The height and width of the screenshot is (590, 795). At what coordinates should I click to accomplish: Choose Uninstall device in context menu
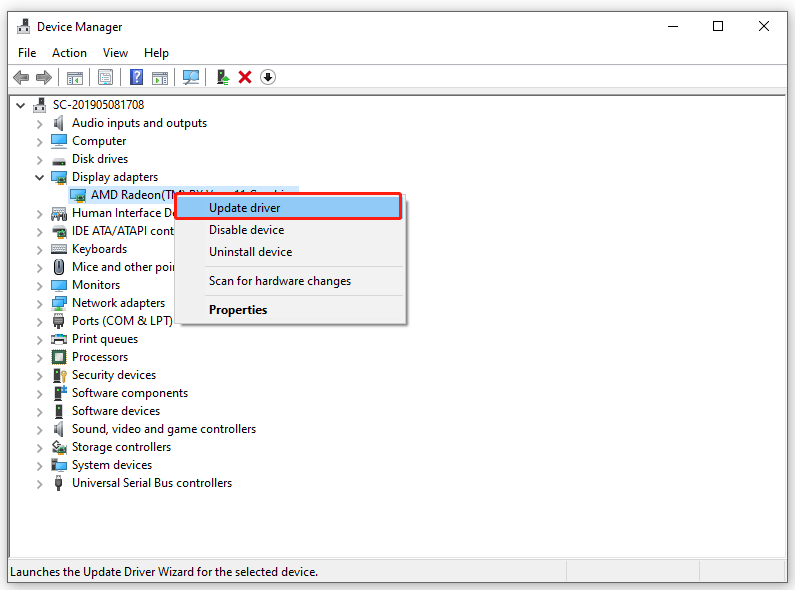click(x=290, y=252)
